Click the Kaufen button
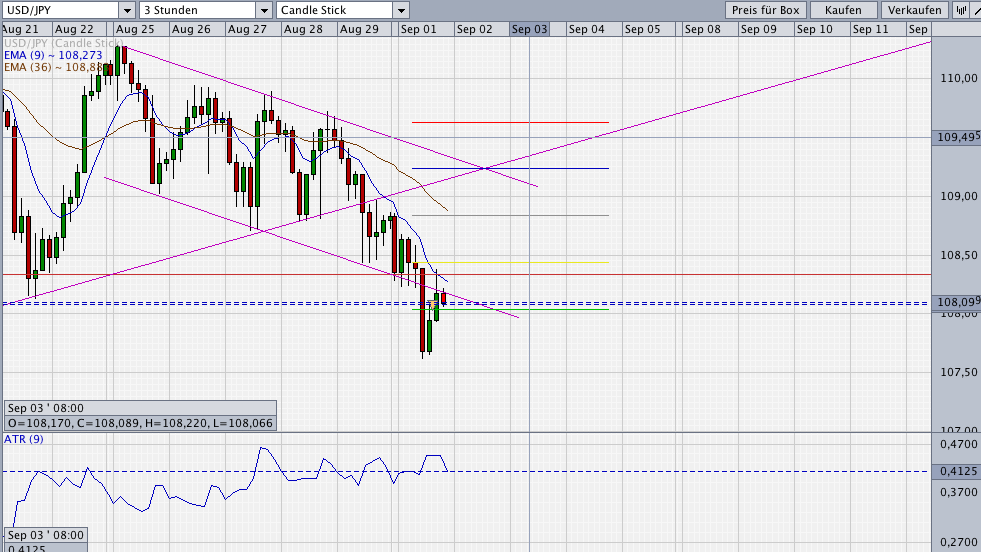The width and height of the screenshot is (981, 552). tap(843, 10)
